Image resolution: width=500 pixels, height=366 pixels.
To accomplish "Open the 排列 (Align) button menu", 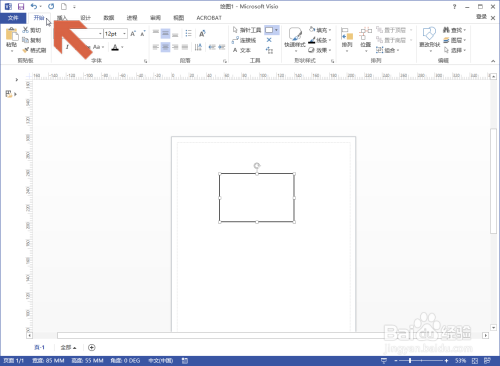I will [347, 39].
